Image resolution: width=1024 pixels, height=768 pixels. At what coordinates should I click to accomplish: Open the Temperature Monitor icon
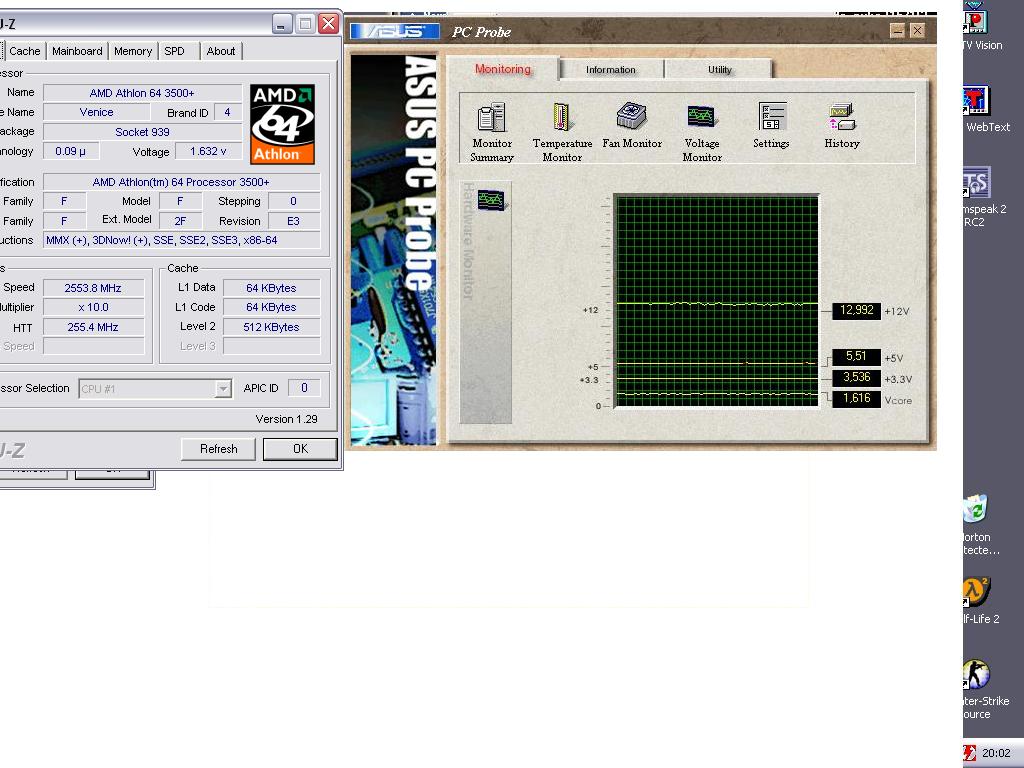pos(562,131)
